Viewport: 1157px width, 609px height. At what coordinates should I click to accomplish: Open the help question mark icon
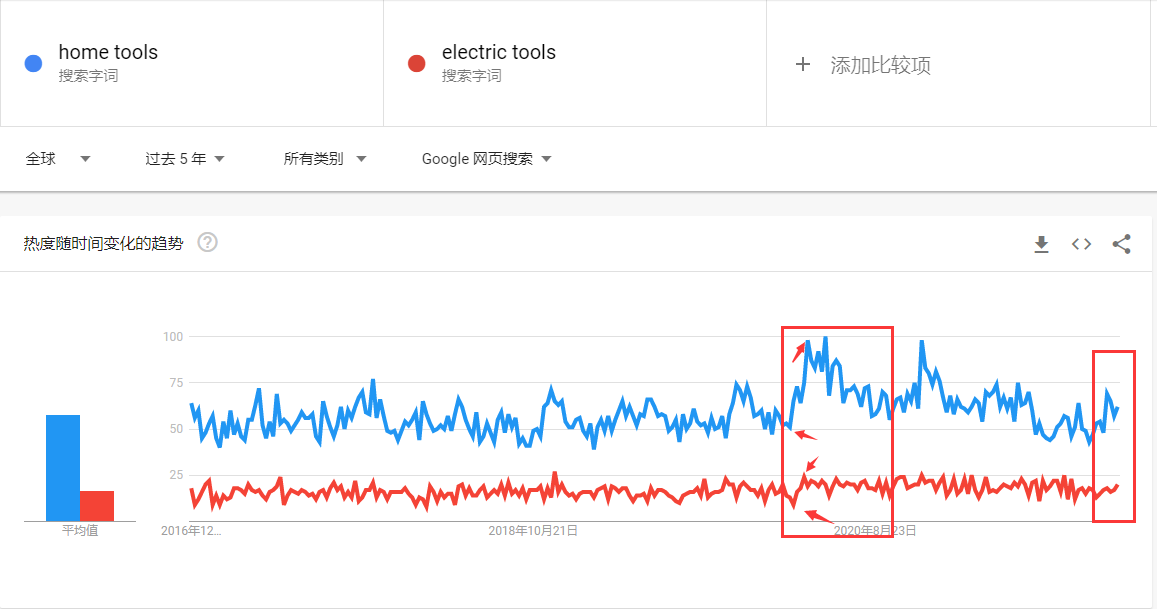208,242
